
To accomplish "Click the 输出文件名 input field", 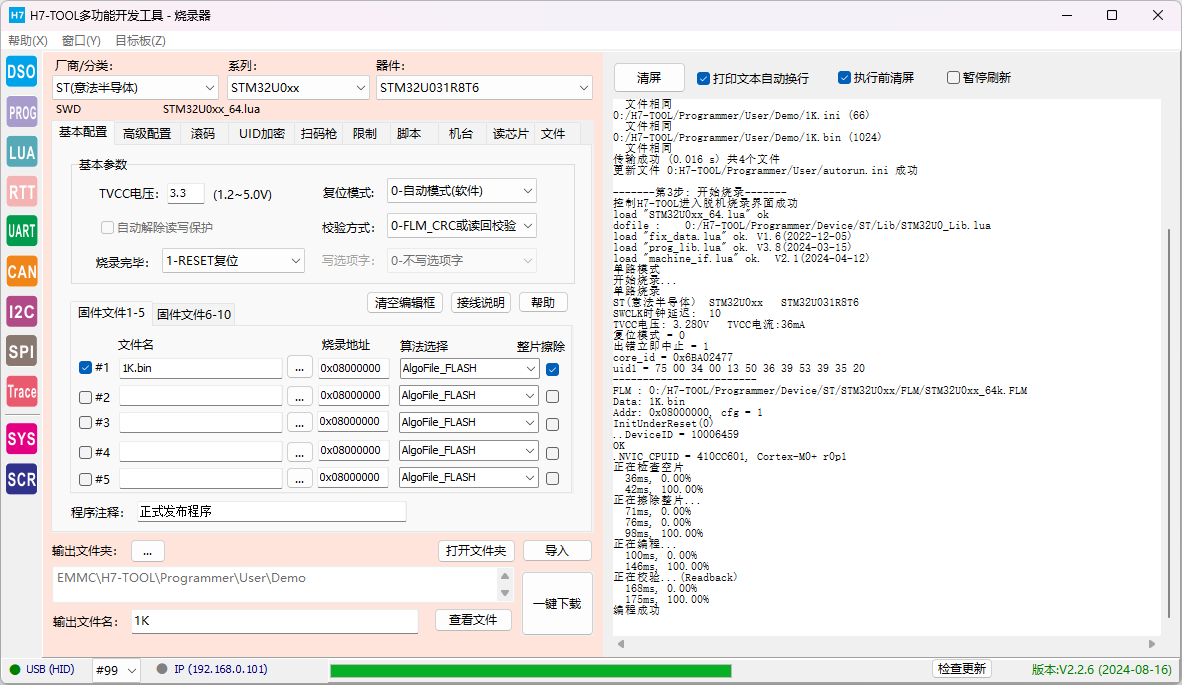I will (274, 621).
